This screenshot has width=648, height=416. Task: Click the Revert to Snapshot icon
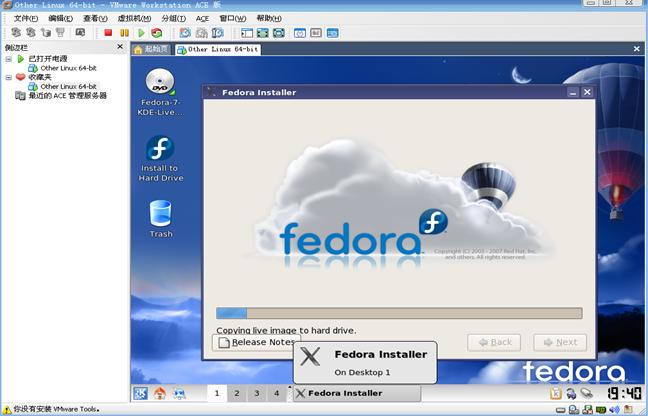[202, 33]
